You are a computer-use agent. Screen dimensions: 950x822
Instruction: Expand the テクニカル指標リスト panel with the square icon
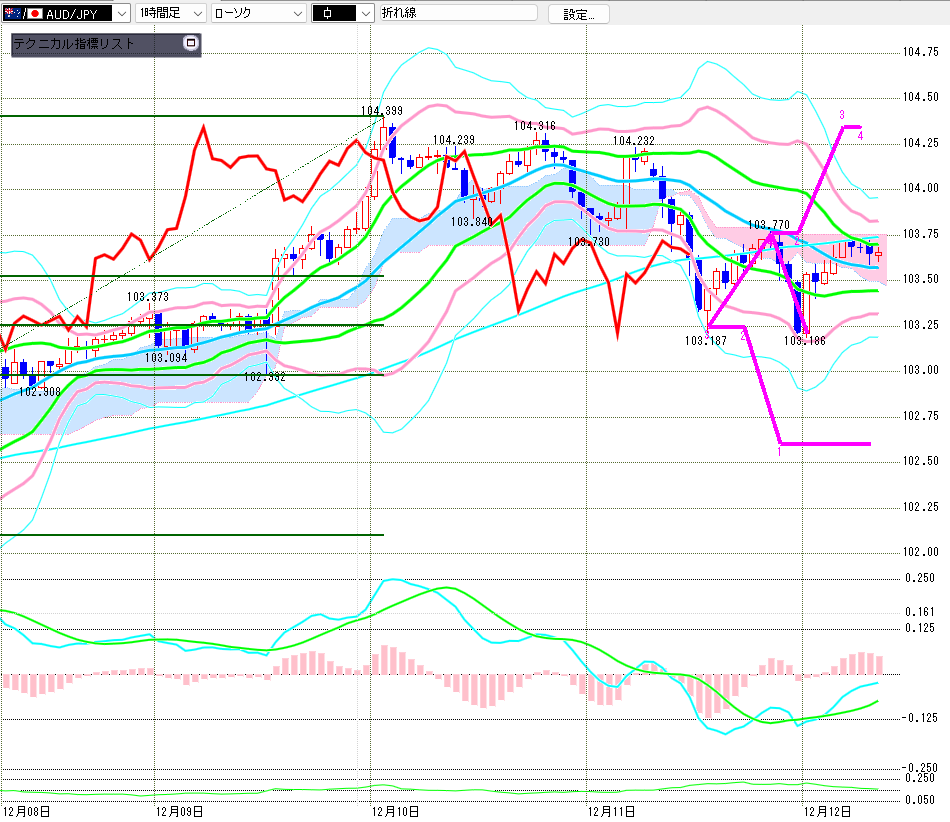191,44
